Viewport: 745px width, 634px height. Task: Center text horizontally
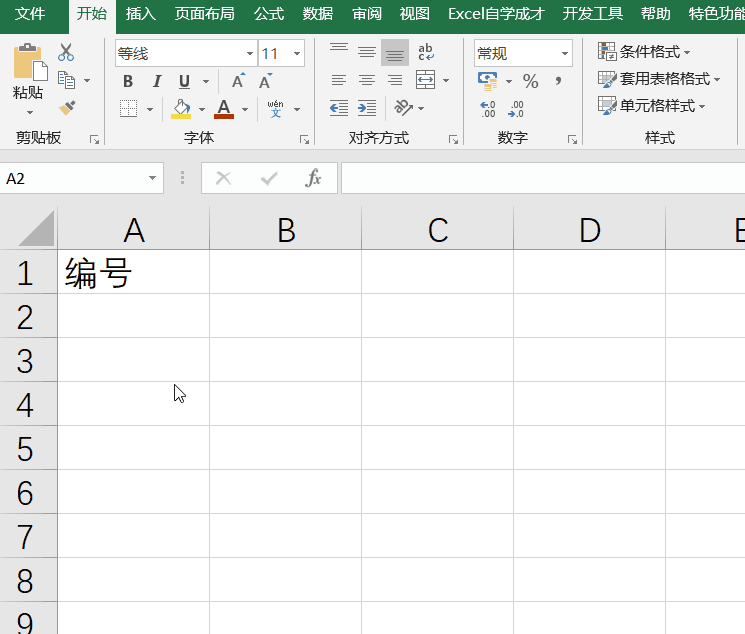pos(367,80)
